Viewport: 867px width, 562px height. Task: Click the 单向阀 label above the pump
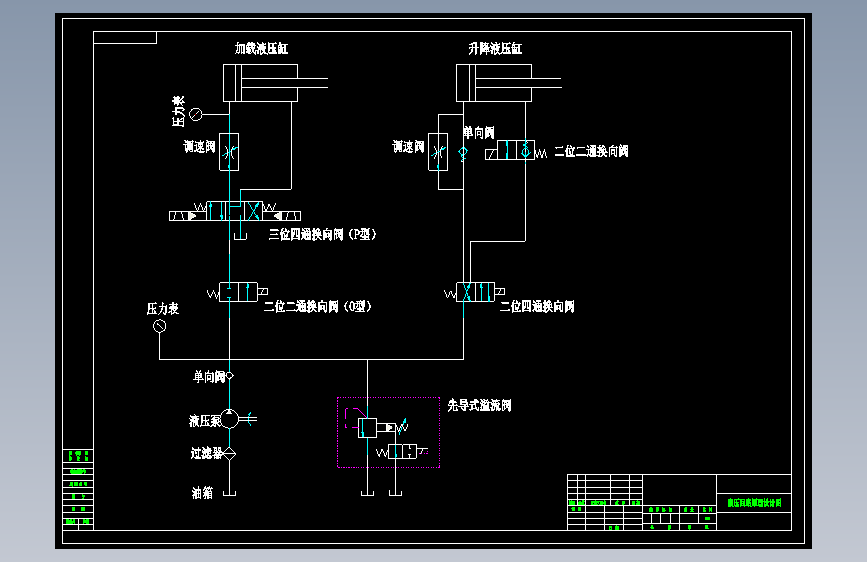point(208,377)
